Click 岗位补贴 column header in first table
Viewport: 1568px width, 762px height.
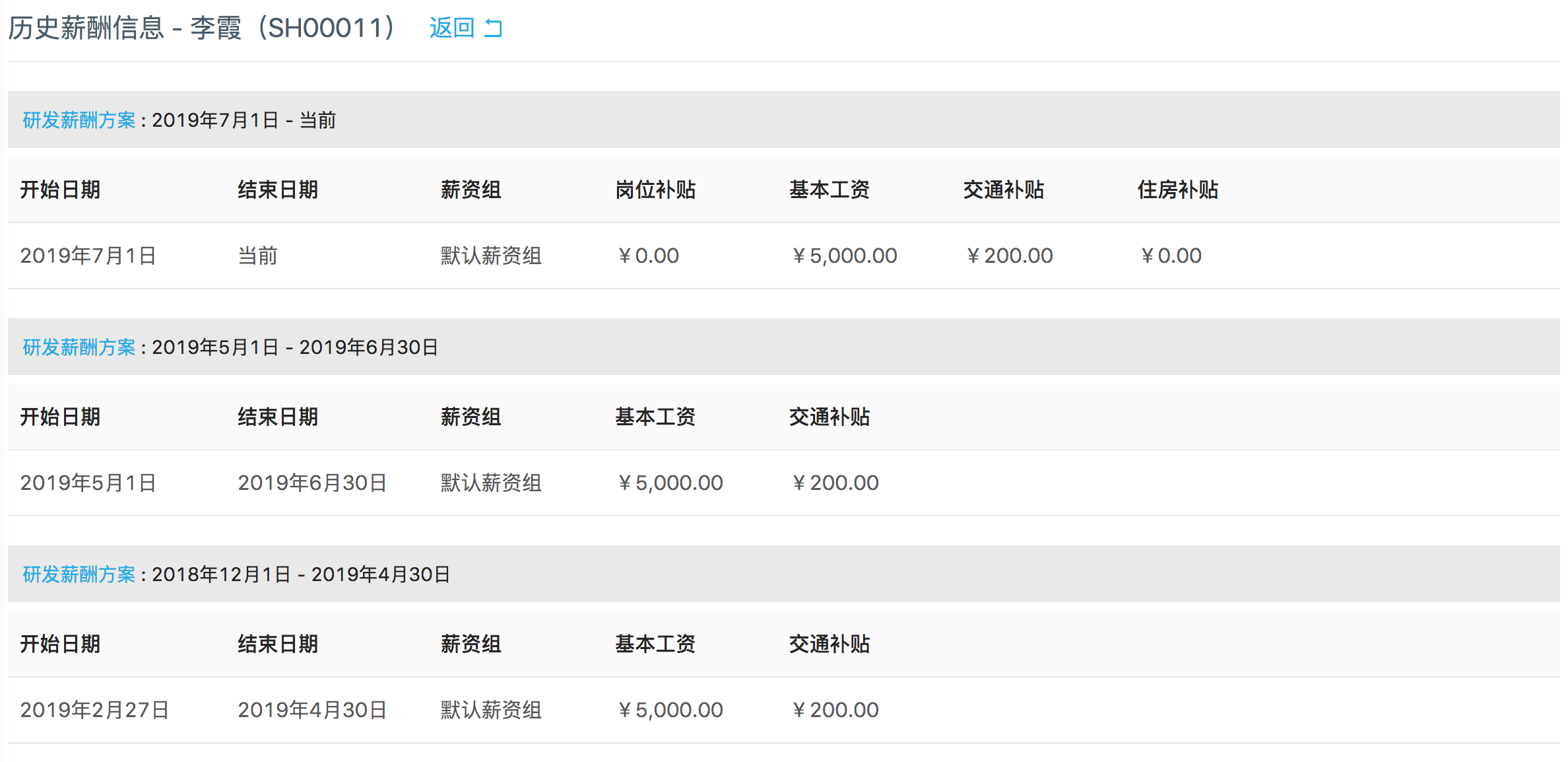click(655, 190)
